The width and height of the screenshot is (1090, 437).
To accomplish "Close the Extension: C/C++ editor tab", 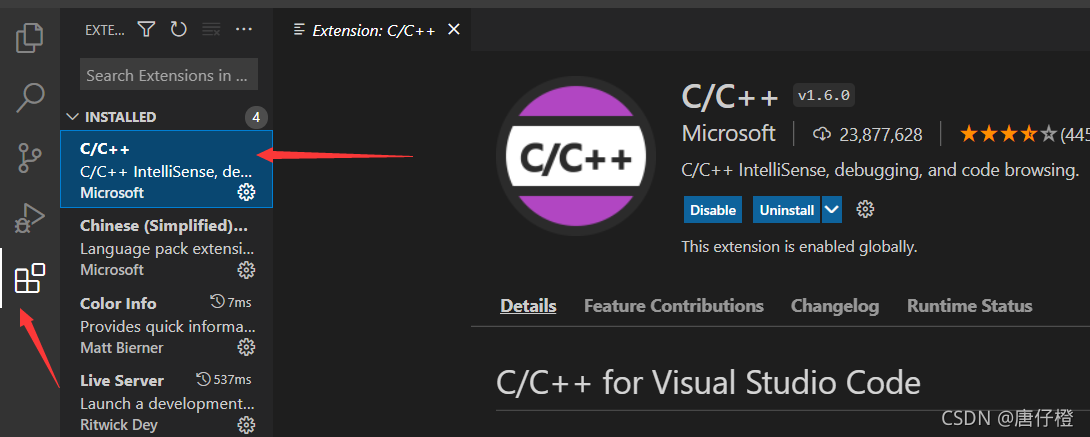I will pos(453,30).
